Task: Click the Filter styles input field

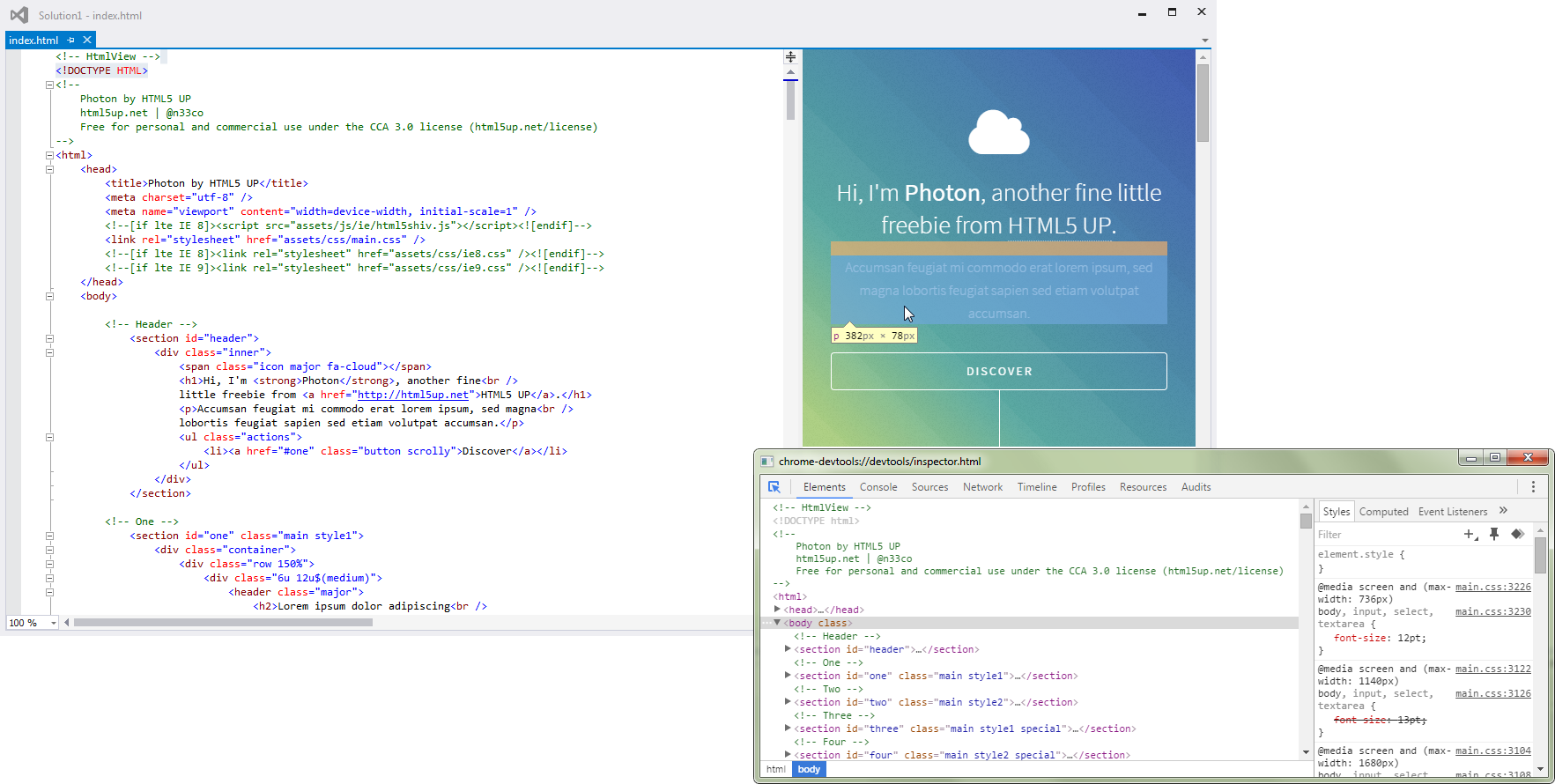Action: 1386,535
